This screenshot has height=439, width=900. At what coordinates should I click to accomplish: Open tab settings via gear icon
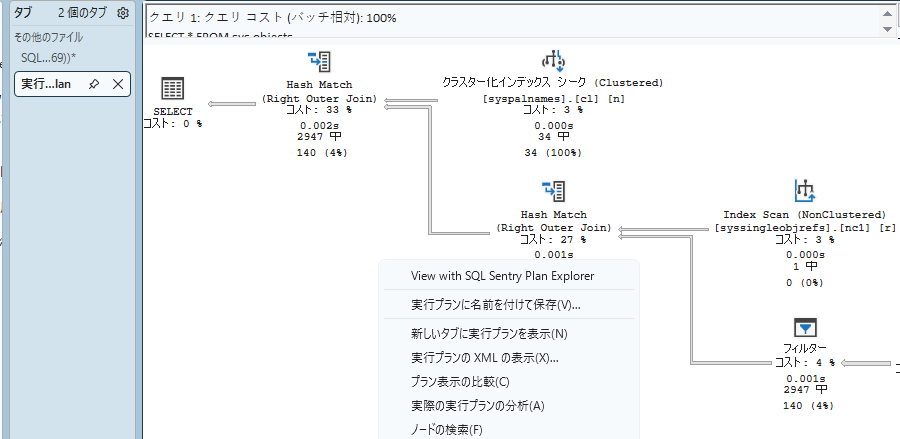123,13
